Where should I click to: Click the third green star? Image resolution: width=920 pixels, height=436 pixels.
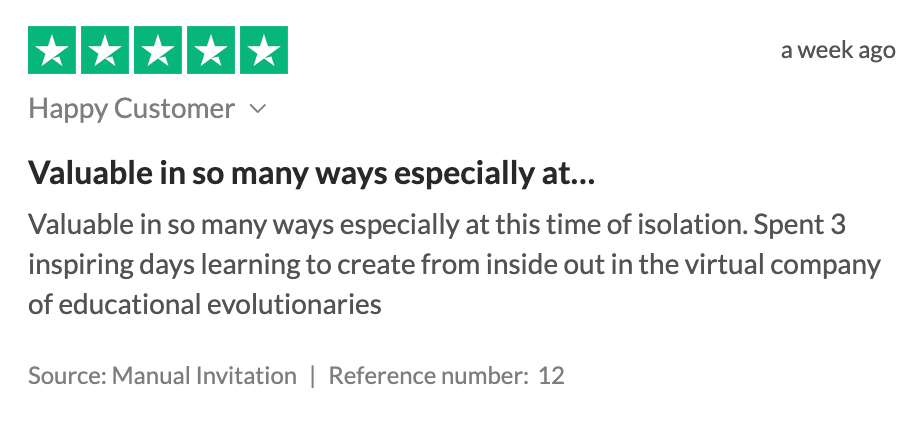point(158,50)
